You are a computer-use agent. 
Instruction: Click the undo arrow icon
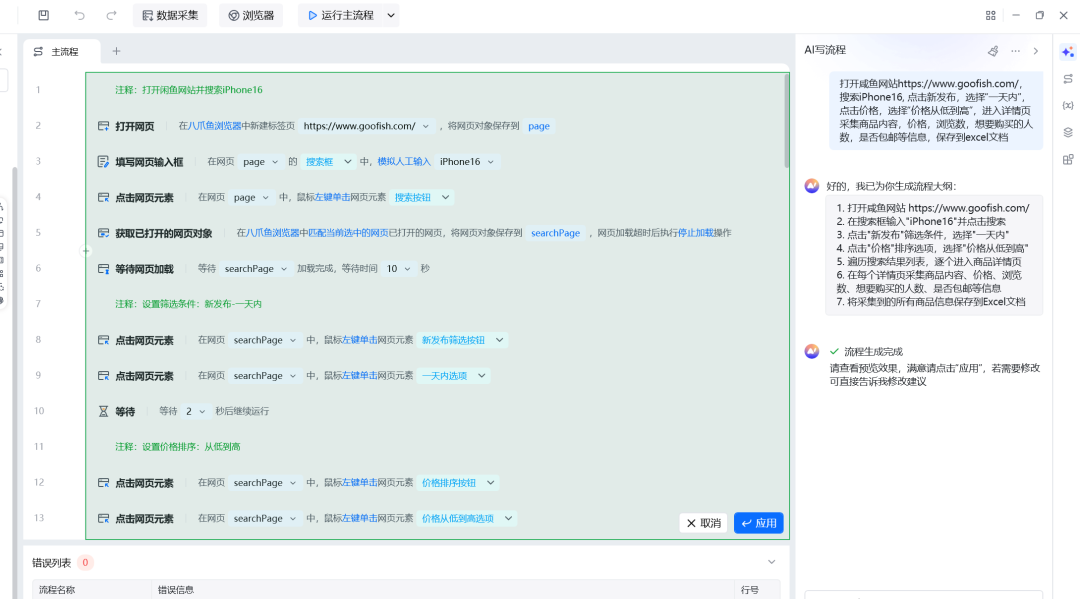(x=80, y=15)
